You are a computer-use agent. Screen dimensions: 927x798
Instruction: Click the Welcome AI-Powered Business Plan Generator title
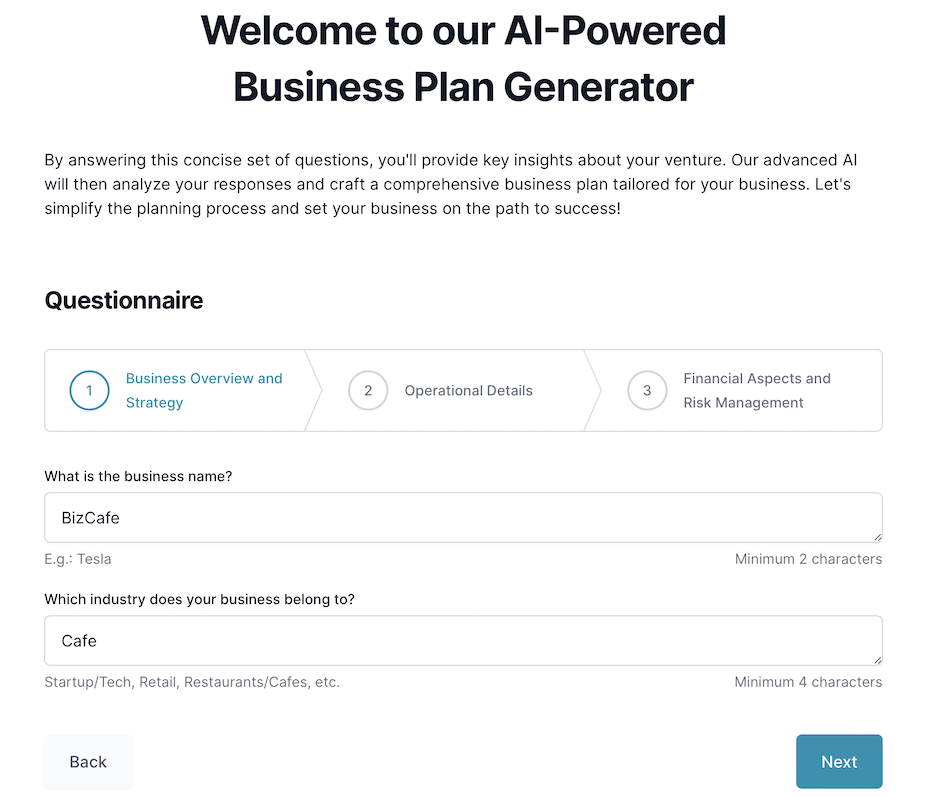pyautogui.click(x=463, y=59)
